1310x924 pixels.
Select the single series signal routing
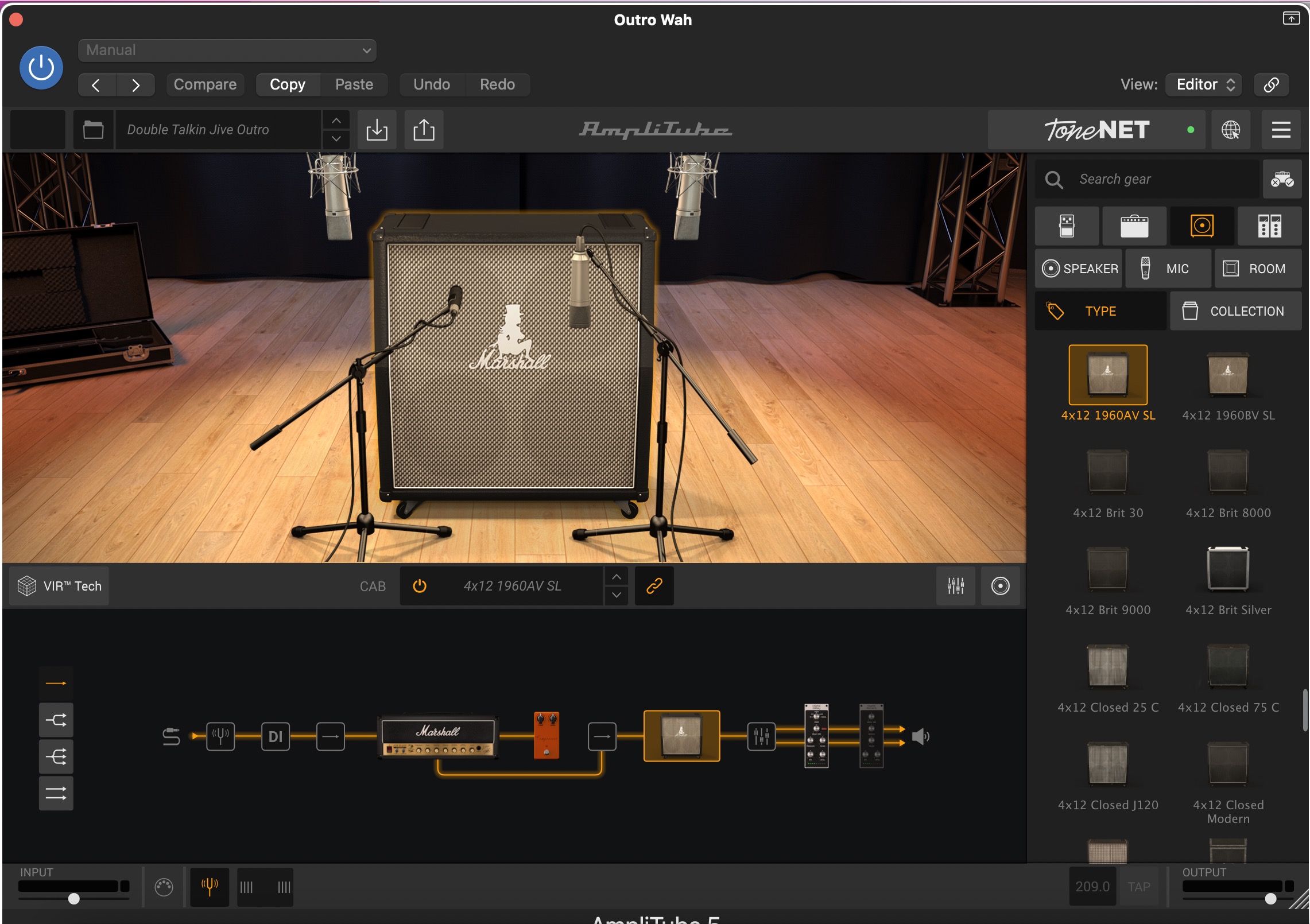[56, 683]
